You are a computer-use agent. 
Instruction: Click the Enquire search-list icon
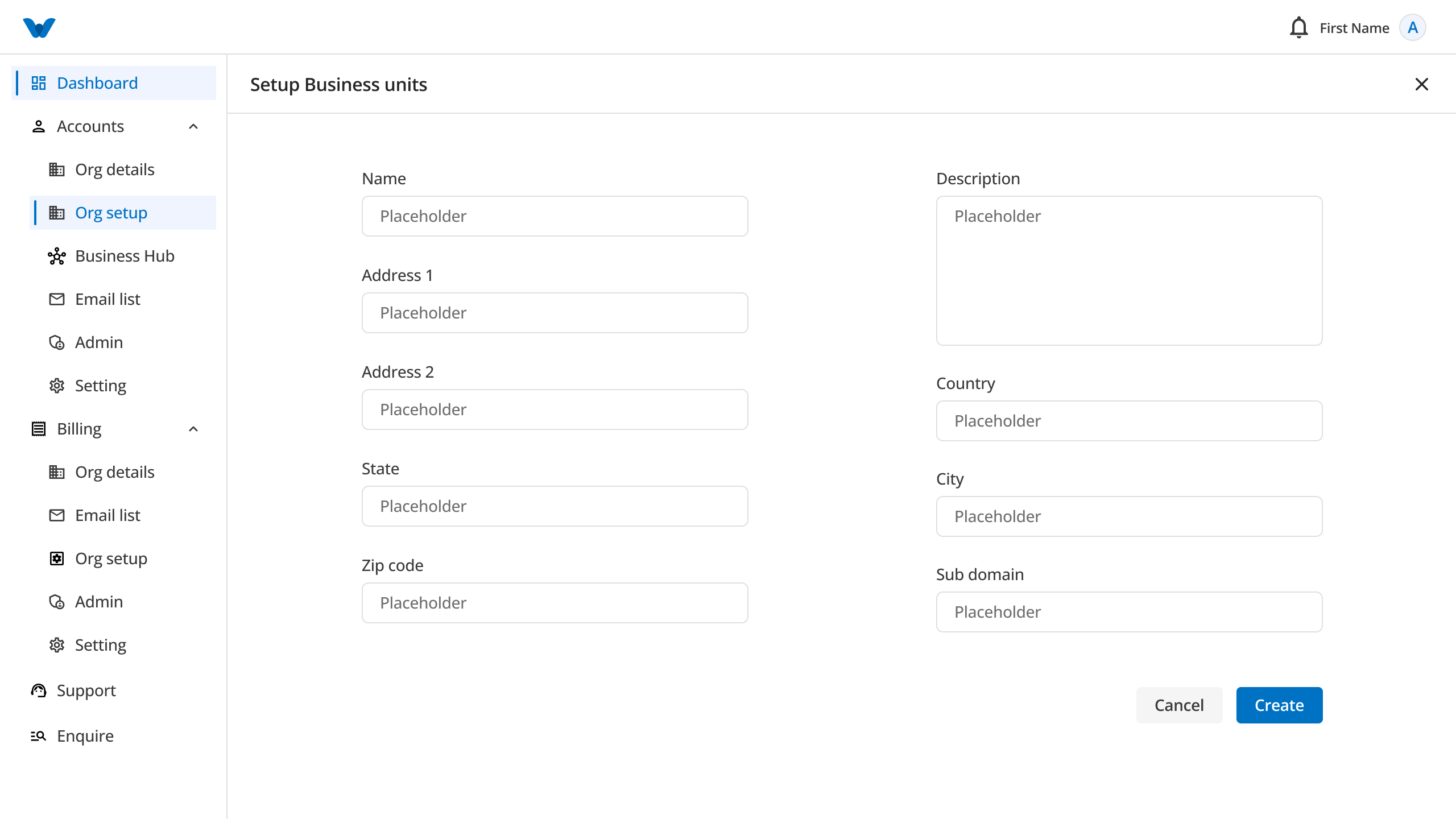(x=39, y=736)
